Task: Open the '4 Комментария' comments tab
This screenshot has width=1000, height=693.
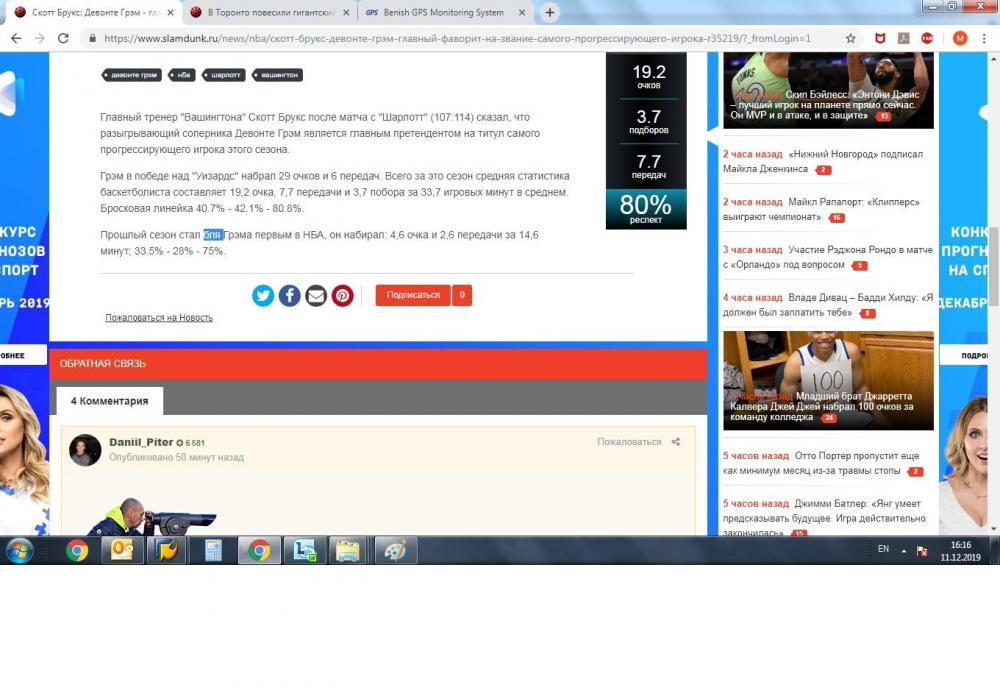Action: point(109,401)
